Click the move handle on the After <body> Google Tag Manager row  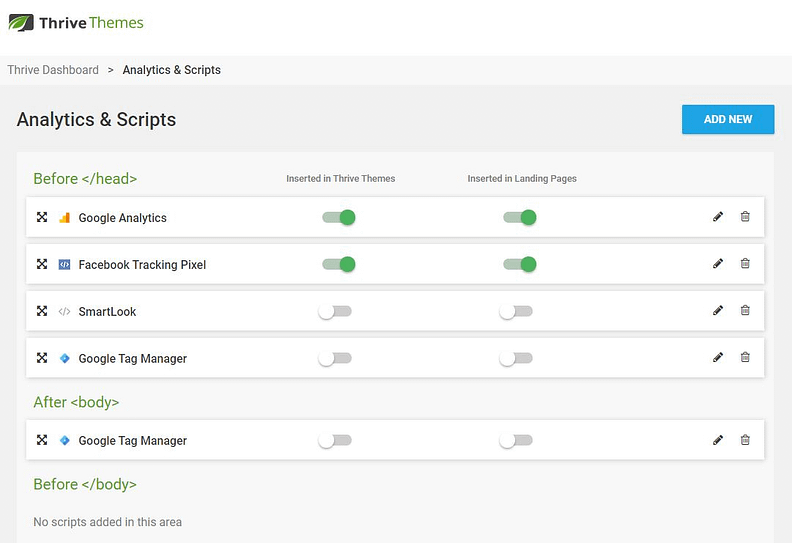tap(42, 440)
